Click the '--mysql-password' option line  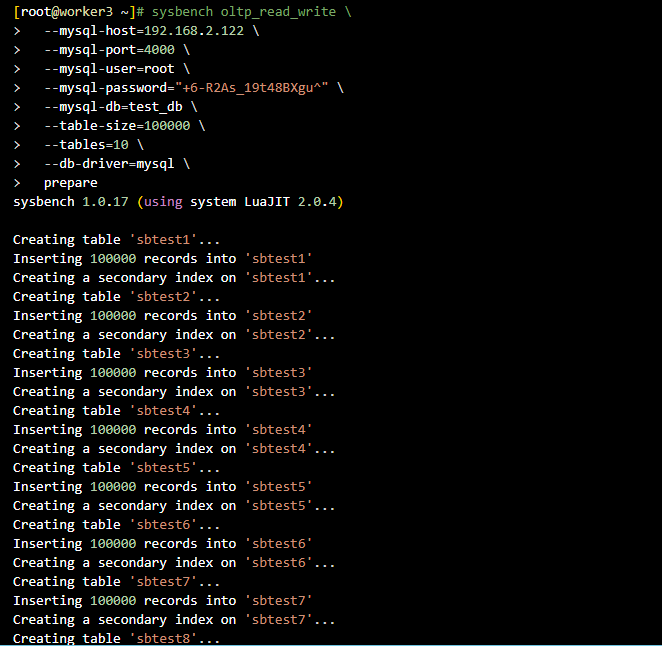click(x=194, y=88)
